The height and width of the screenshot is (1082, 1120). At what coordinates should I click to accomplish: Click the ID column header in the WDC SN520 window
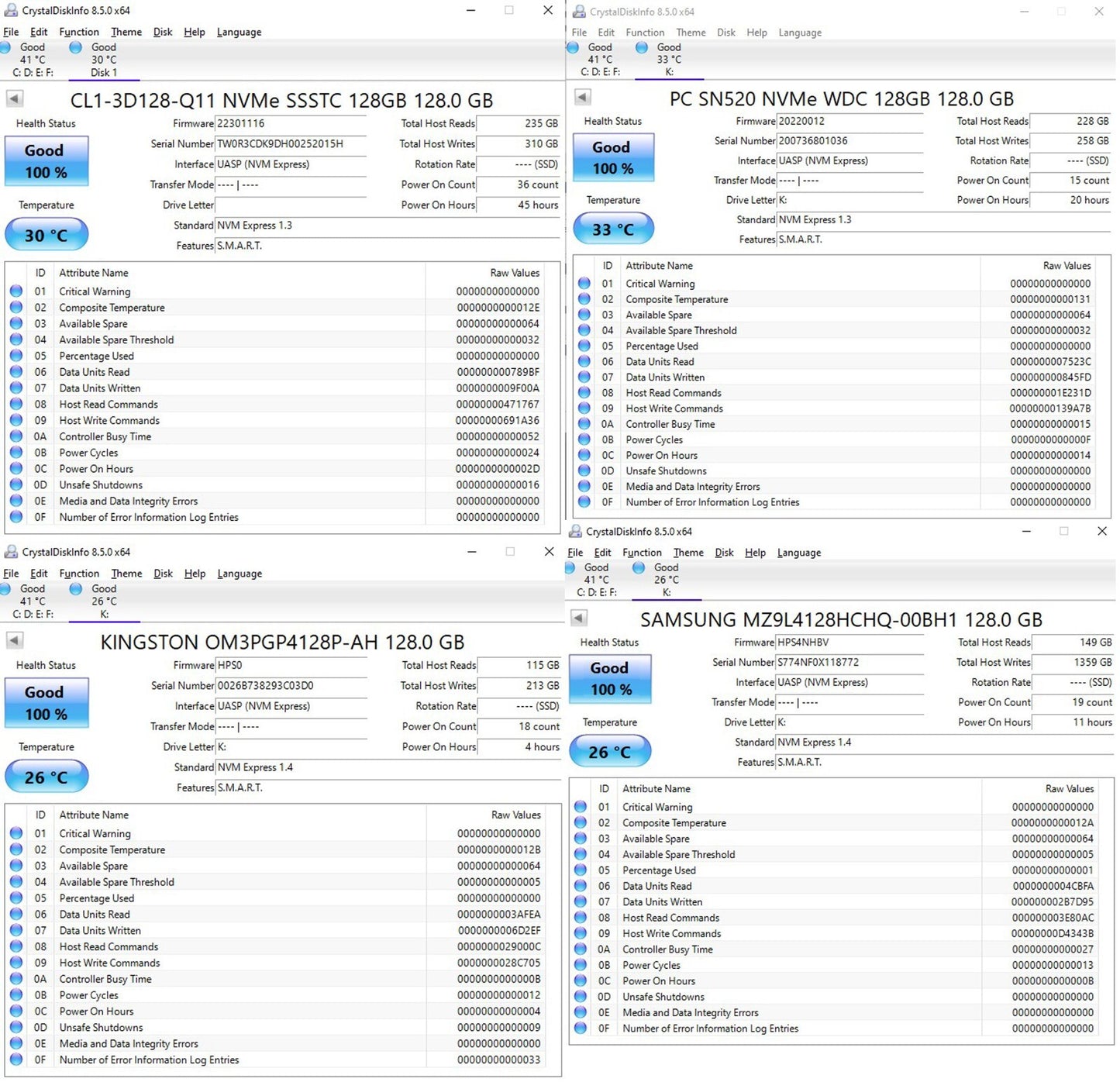tap(608, 265)
